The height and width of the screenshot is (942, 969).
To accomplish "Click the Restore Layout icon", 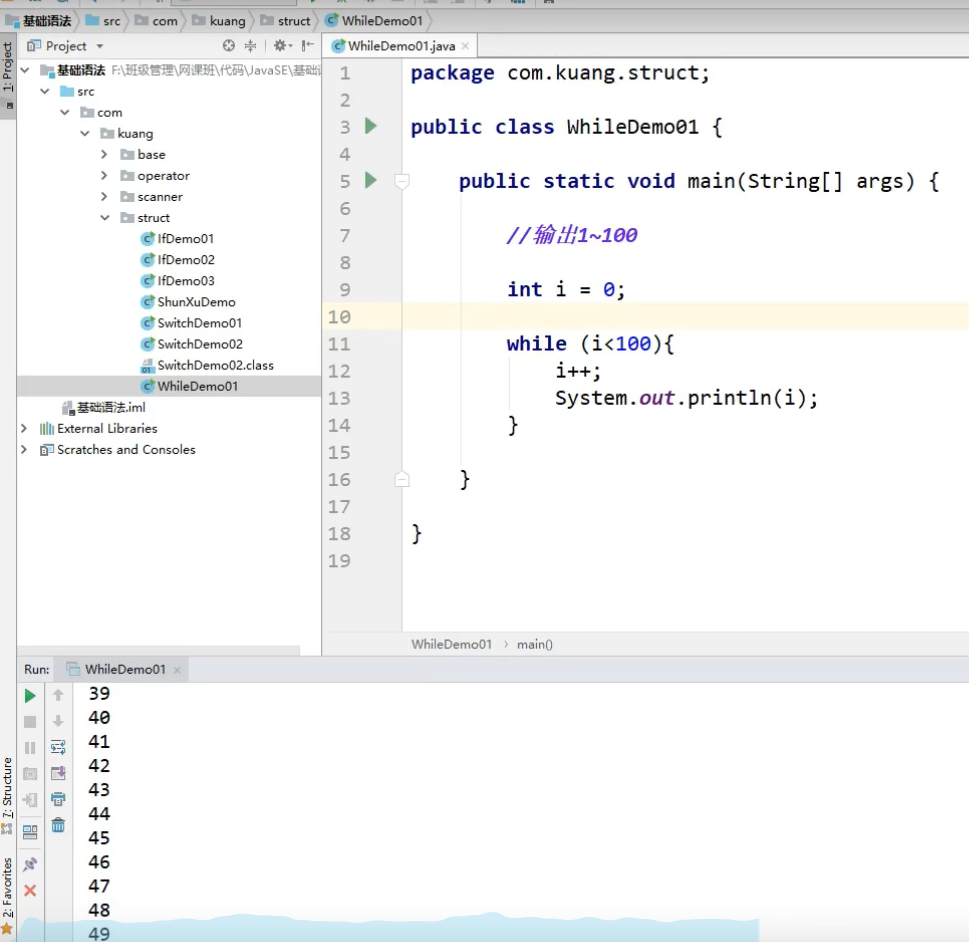I will pos(30,832).
